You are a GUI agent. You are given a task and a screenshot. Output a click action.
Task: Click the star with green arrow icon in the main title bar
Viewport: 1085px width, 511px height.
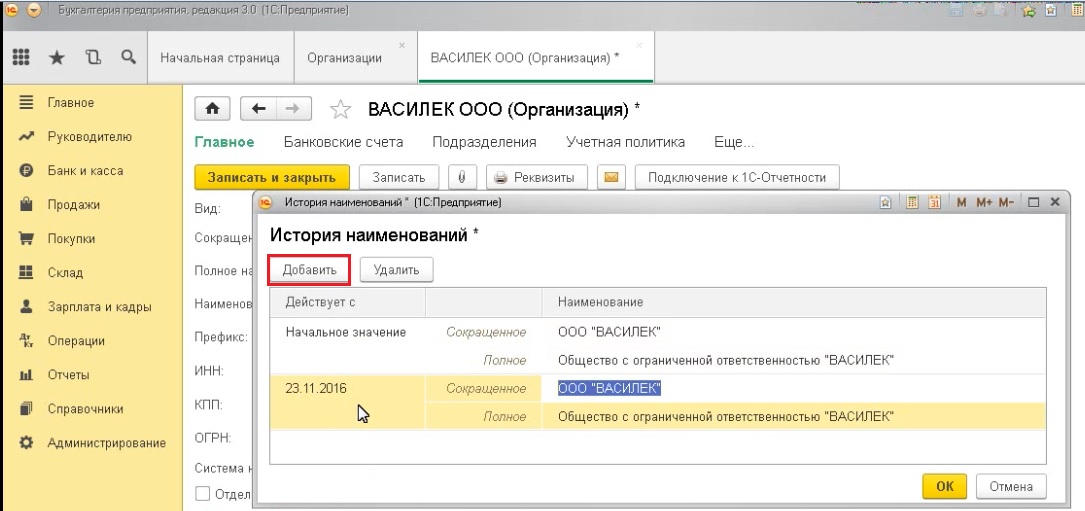pyautogui.click(x=1028, y=10)
